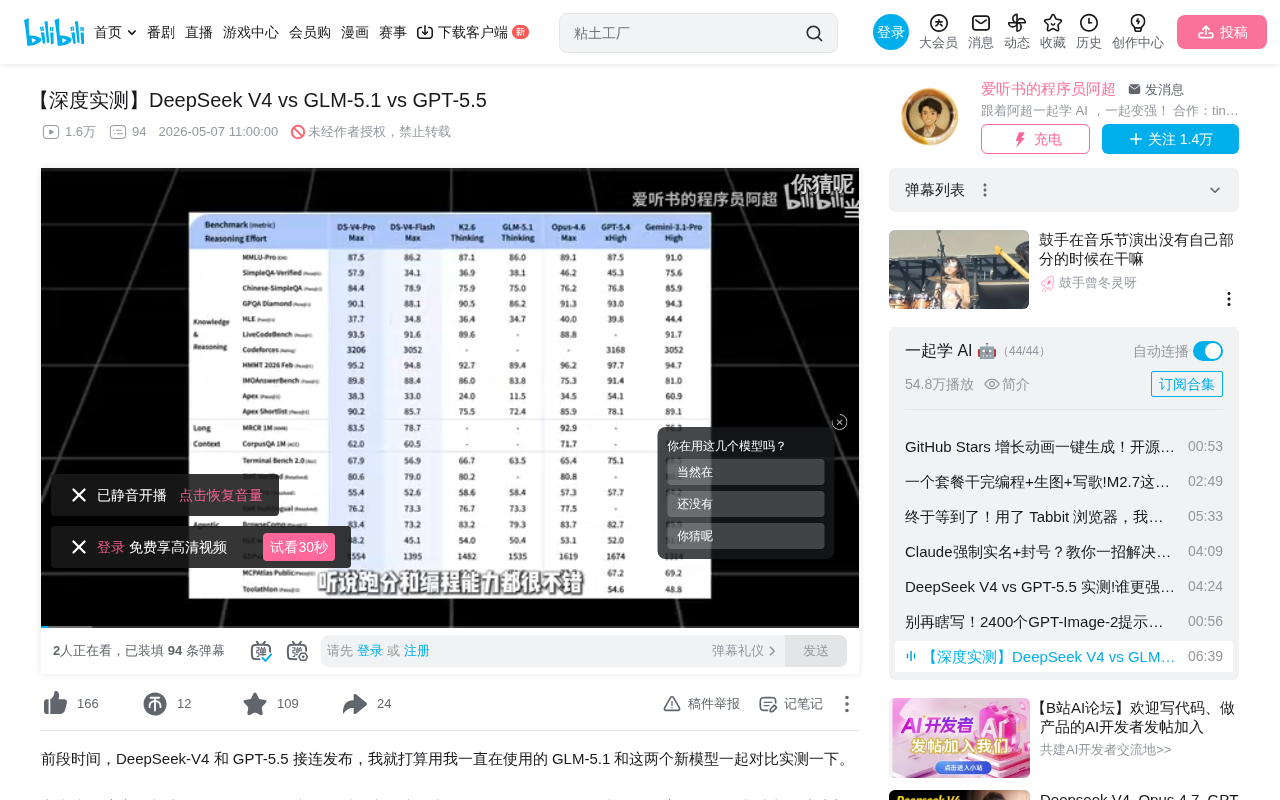Viewport: 1280px width, 800px height.
Task: Click 点击恢复音量 to restore sound
Action: coord(221,495)
